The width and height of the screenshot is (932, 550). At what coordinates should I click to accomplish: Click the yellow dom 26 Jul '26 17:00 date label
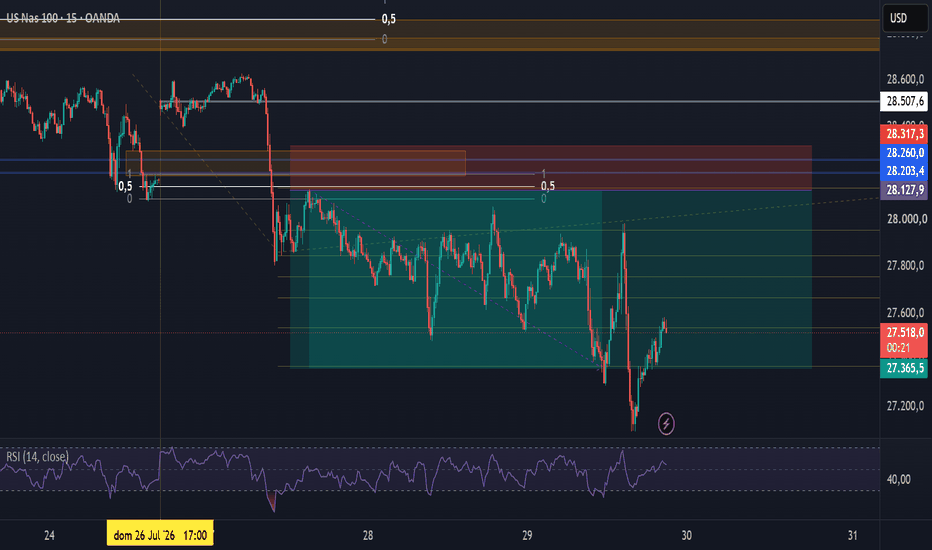160,535
